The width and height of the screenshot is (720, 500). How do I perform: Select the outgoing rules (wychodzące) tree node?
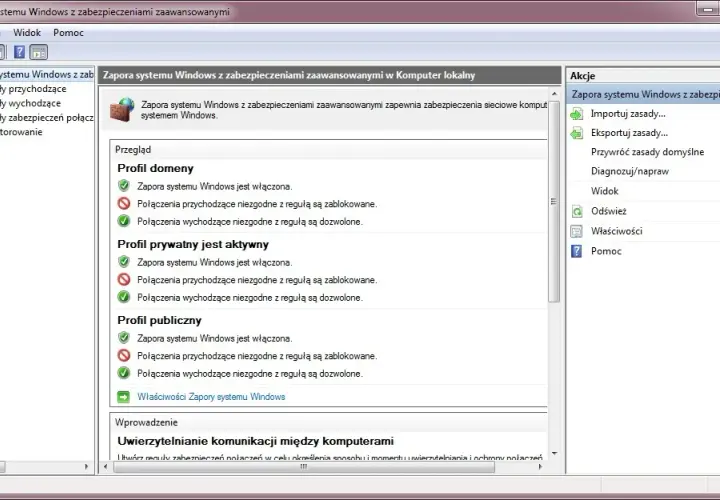pyautogui.click(x=30, y=103)
